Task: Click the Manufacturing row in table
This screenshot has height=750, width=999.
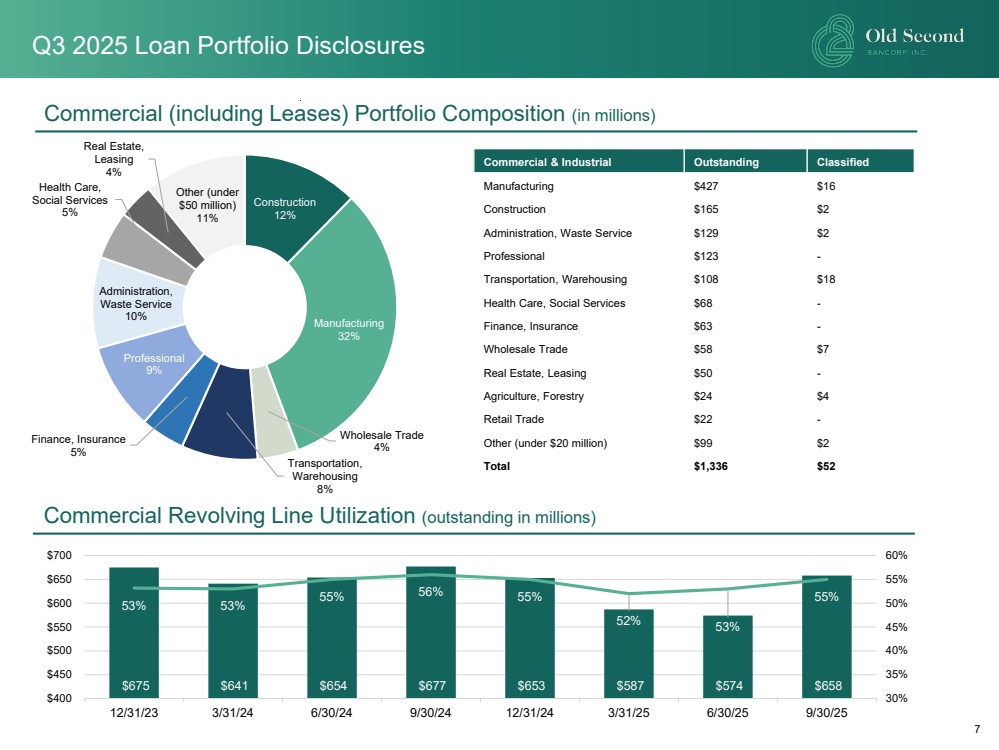Action: [x=518, y=186]
